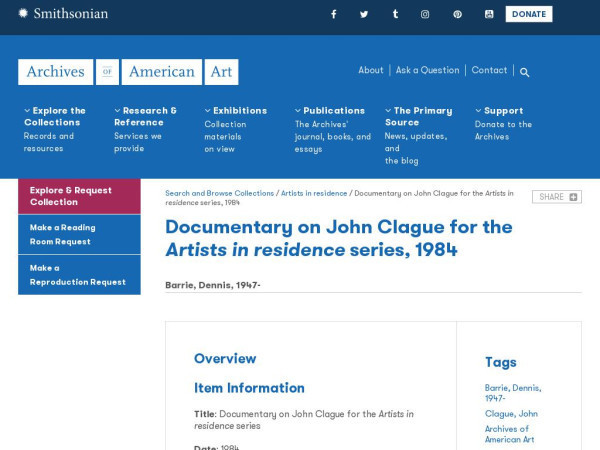Open the Instagram icon in header
Viewport: 600px width, 450px height.
click(x=425, y=15)
